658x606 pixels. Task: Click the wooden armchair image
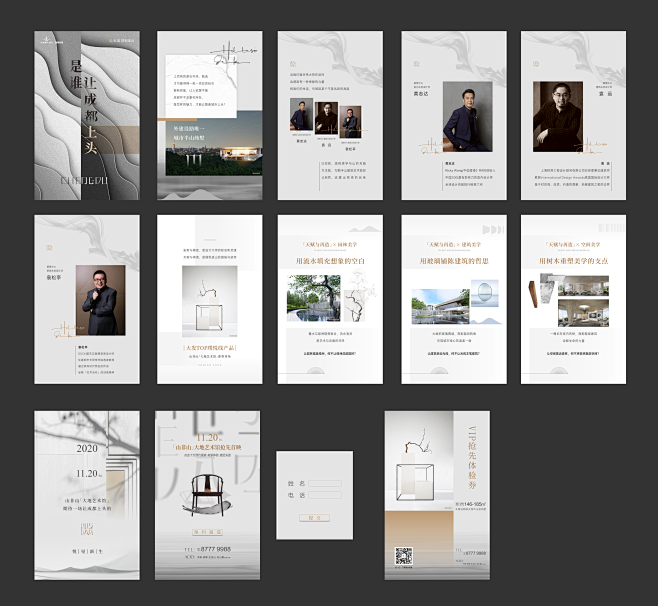coord(206,493)
